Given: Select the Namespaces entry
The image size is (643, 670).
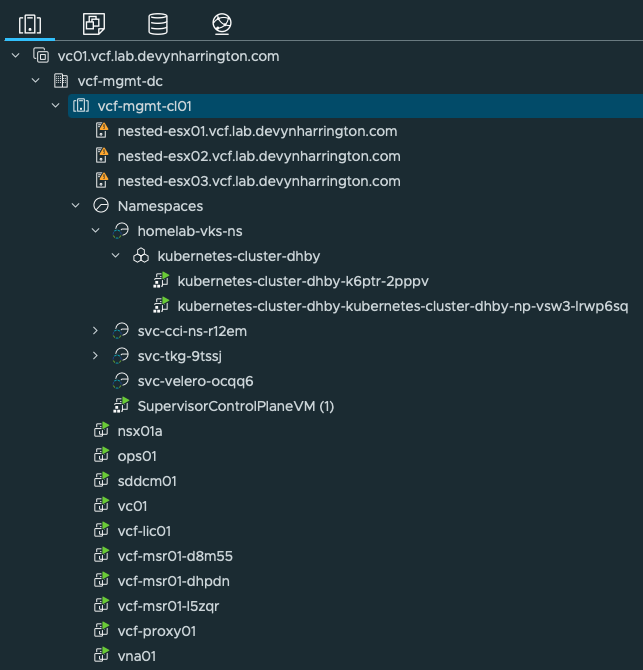Looking at the screenshot, I should (x=160, y=206).
